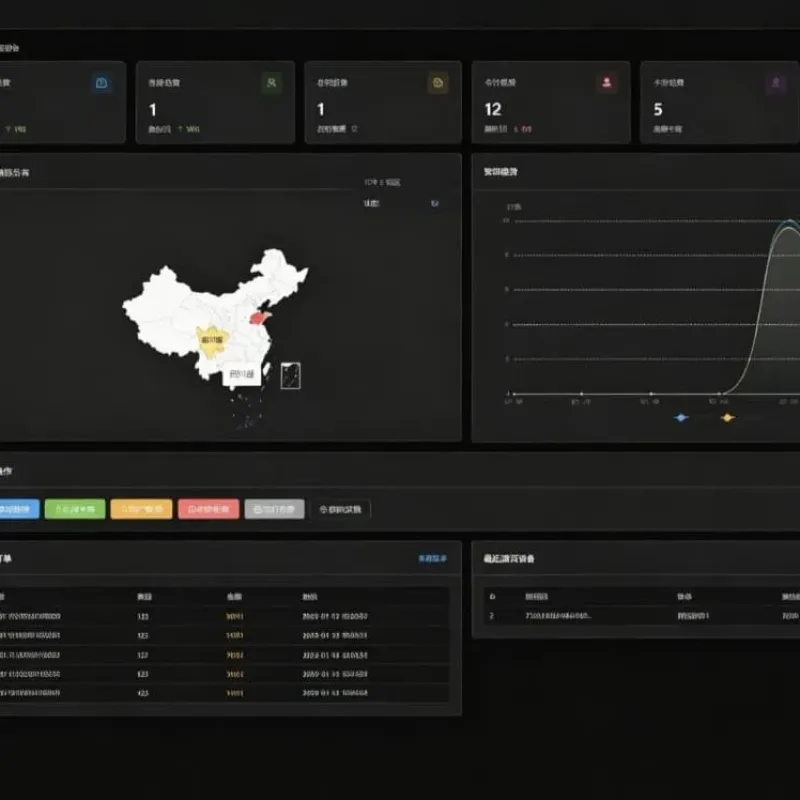Click the purple icon on the 5 card
Viewport: 800px width, 800px height.
(776, 83)
